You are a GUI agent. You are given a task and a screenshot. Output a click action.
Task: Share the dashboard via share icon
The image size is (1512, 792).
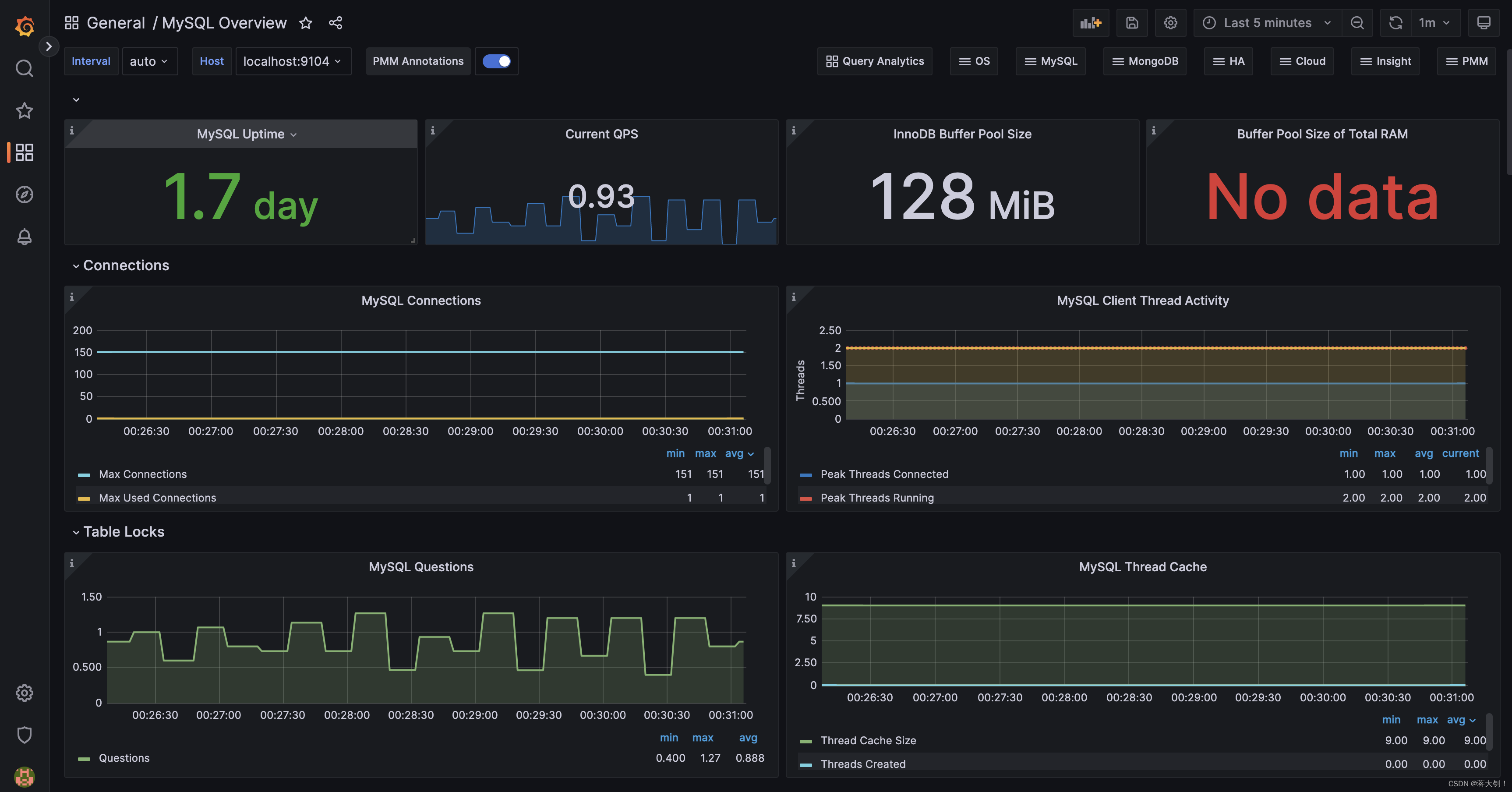point(335,23)
